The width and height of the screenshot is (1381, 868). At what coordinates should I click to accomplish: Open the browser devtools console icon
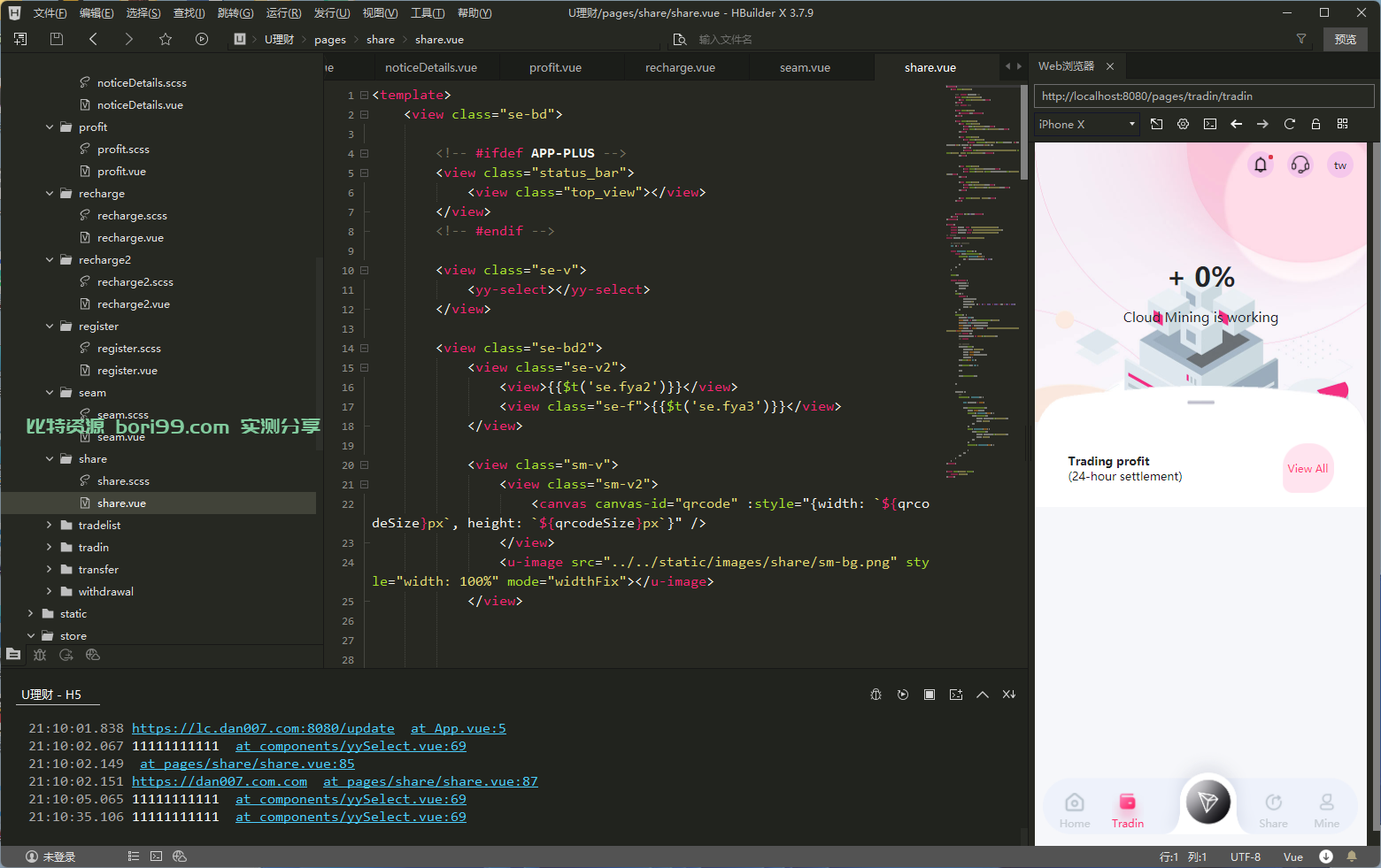(1210, 125)
